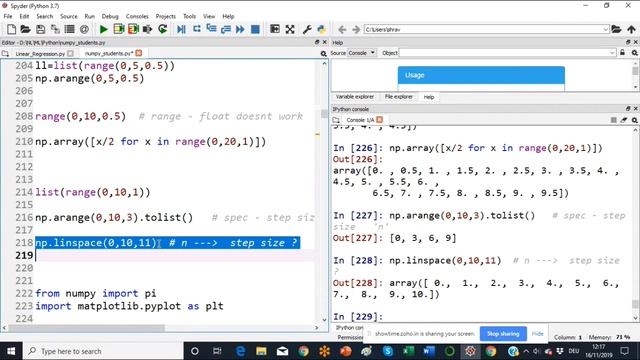This screenshot has height=360, width=640.
Task: Run current cell and advance
Action: (x=133, y=29)
